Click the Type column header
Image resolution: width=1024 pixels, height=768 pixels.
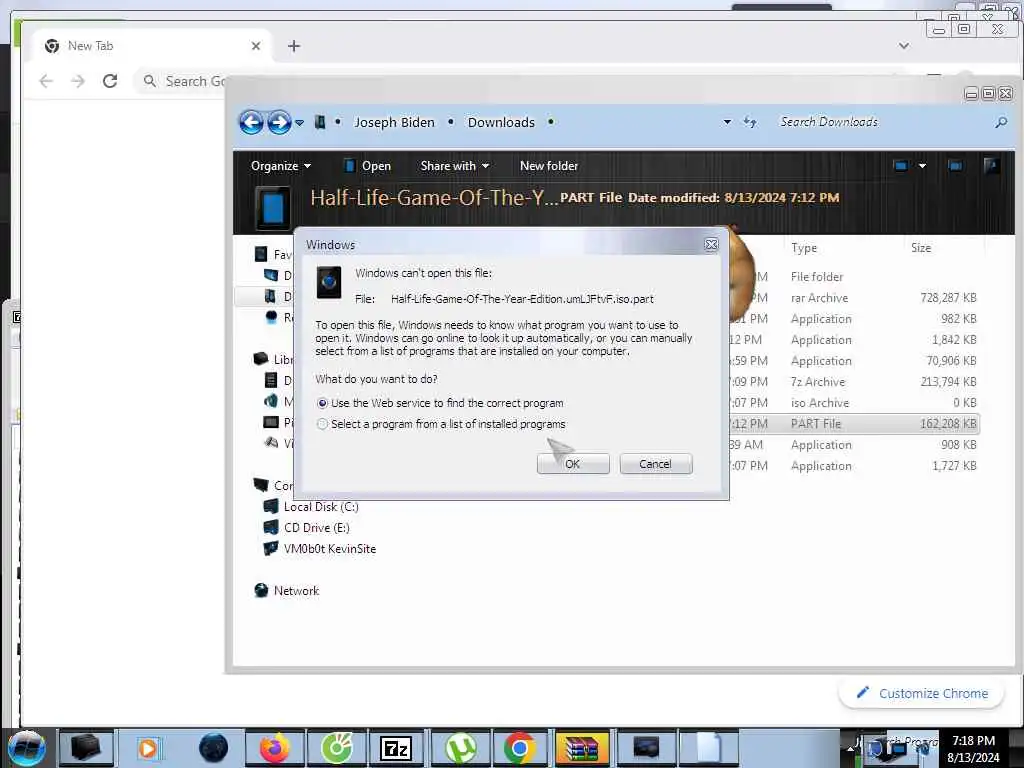coord(804,248)
